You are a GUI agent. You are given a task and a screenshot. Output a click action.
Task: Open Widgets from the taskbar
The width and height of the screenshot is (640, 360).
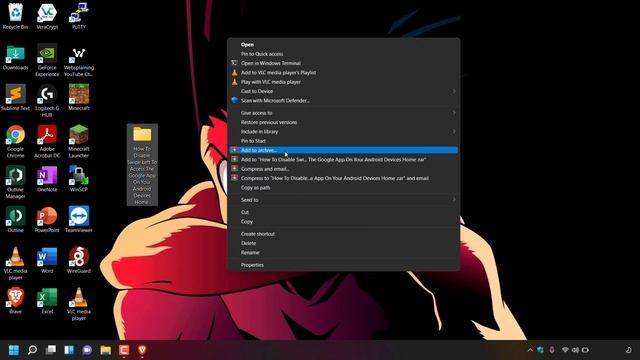click(x=69, y=350)
